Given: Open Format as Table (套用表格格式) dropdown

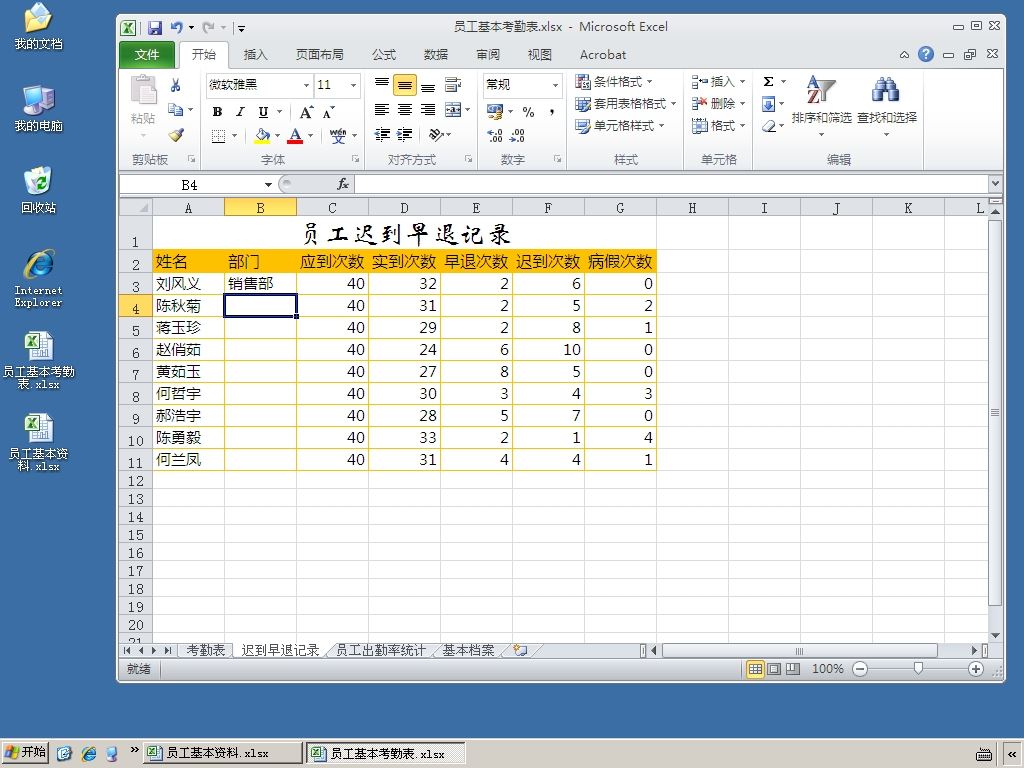Looking at the screenshot, I should tap(626, 104).
